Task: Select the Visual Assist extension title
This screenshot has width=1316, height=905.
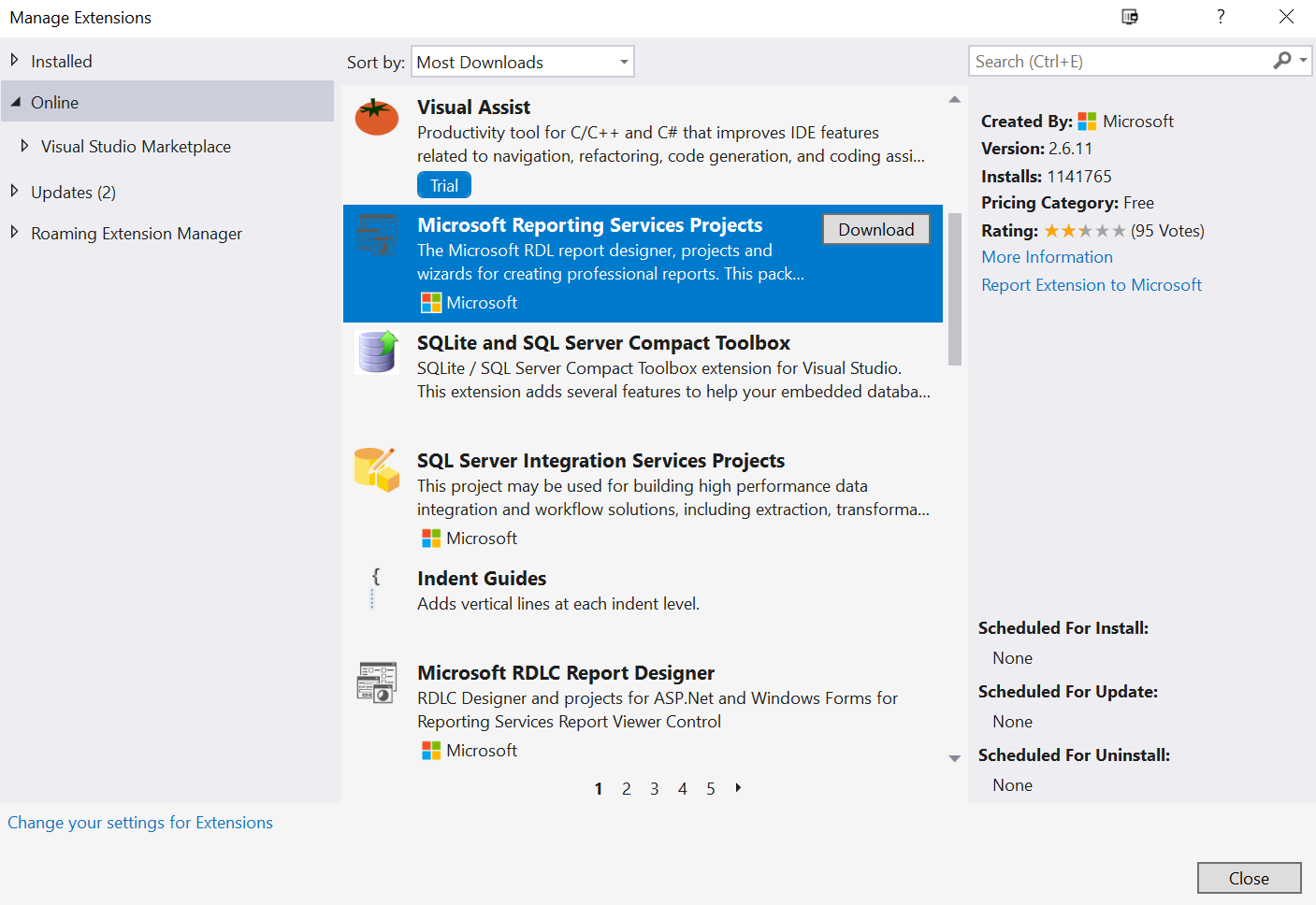Action: 473,108
